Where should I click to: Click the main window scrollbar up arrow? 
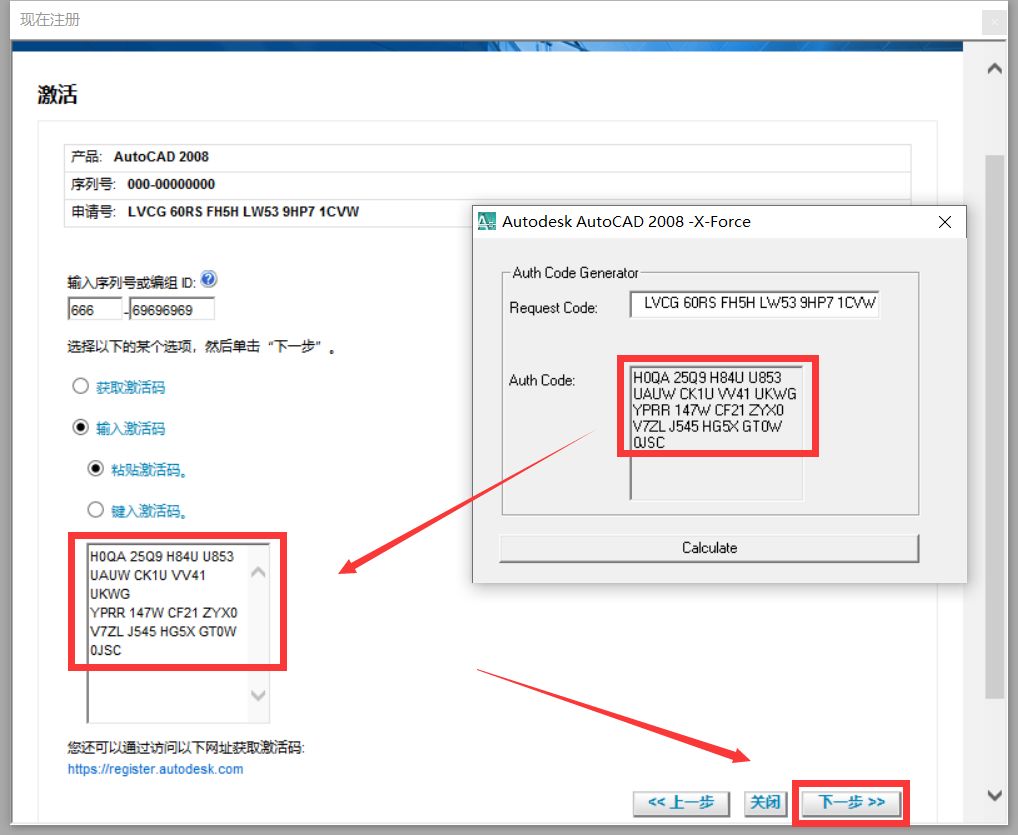tap(994, 68)
